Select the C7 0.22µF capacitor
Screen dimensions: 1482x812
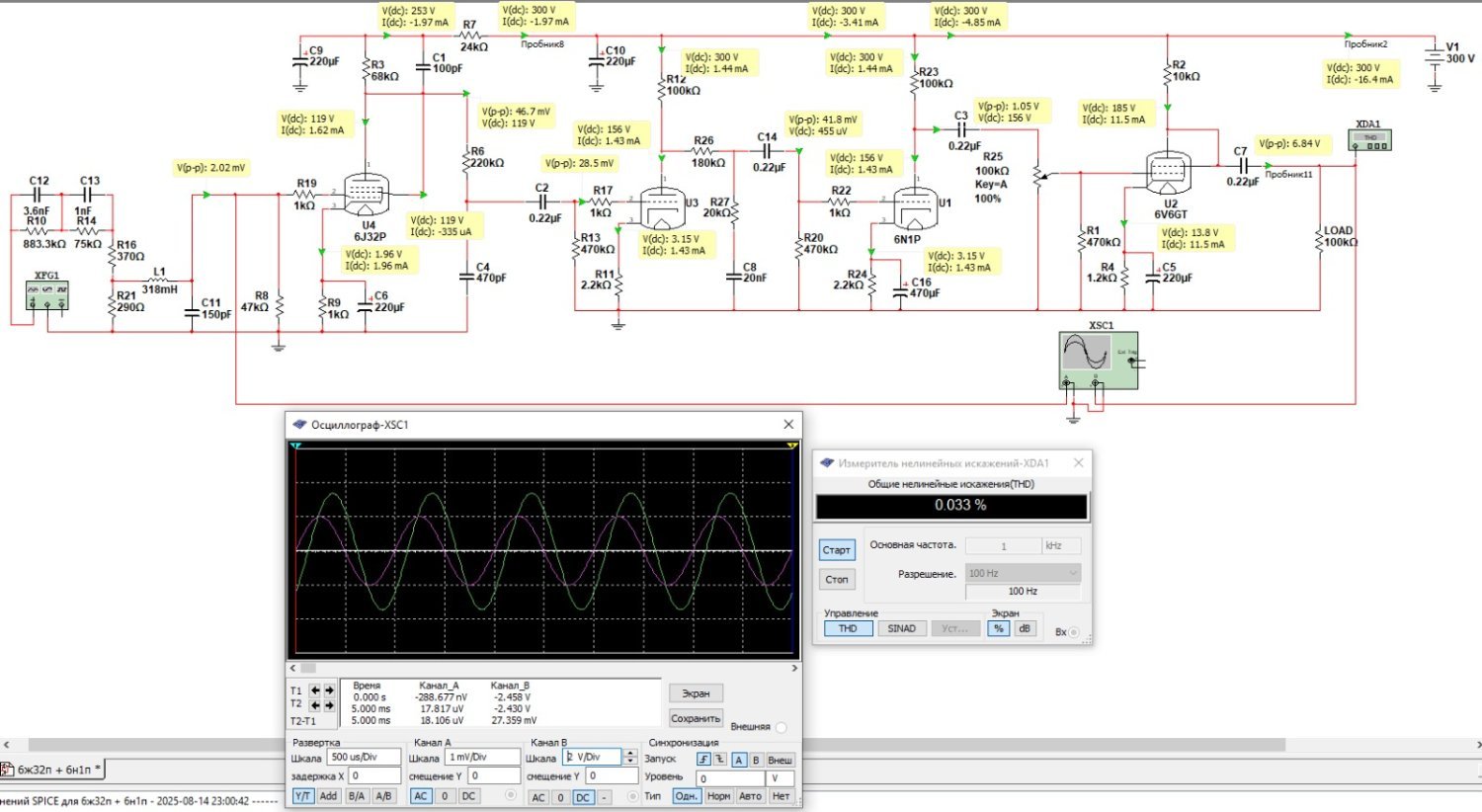tap(1242, 165)
